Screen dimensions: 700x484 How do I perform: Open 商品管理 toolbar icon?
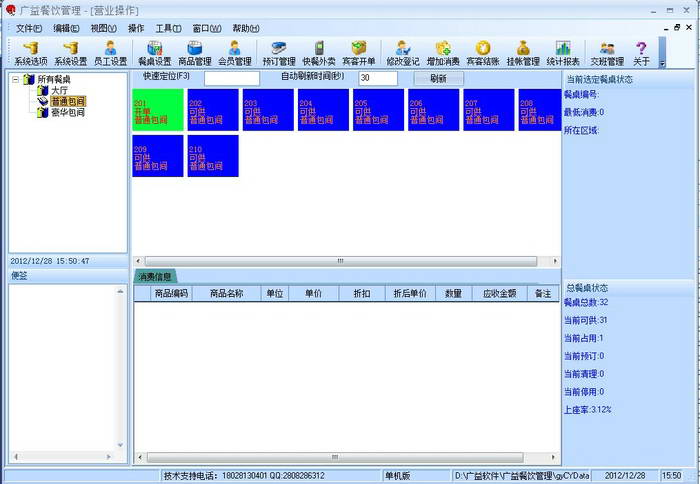click(195, 53)
